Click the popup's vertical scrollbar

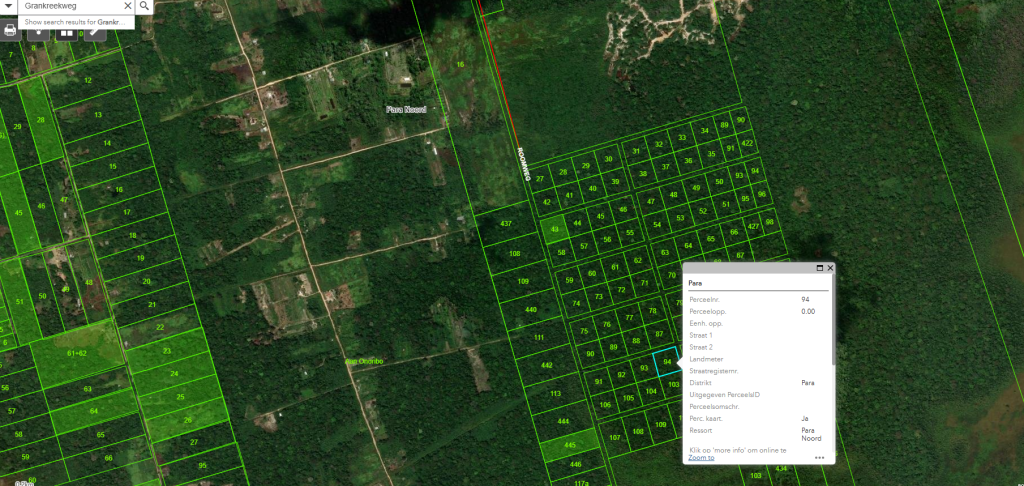(x=833, y=320)
